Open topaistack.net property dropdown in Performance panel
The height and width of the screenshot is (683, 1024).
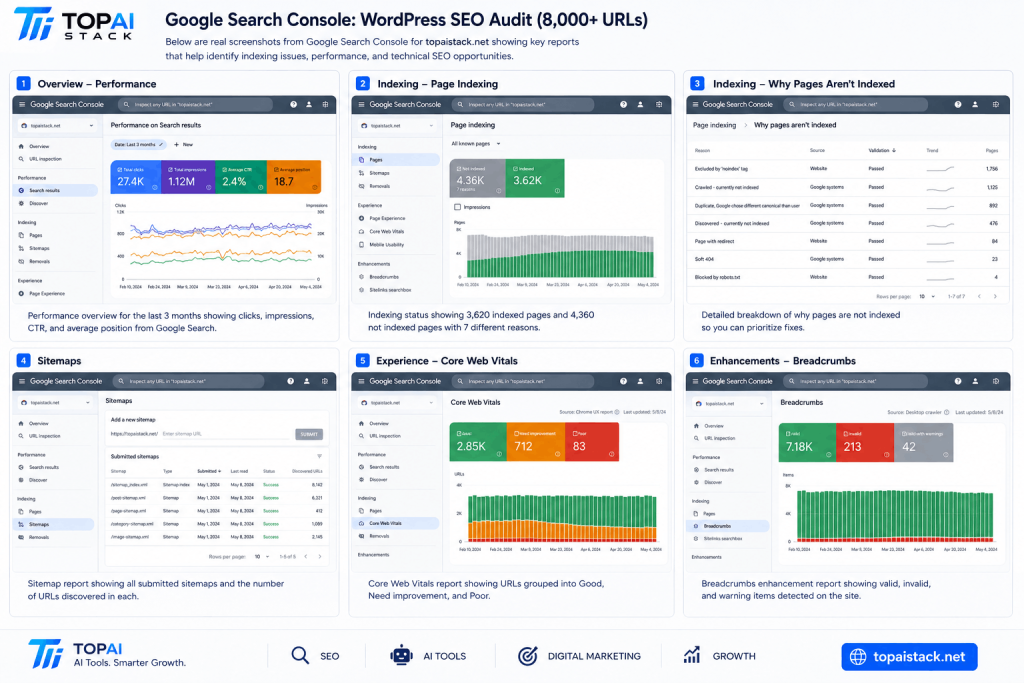(x=57, y=125)
